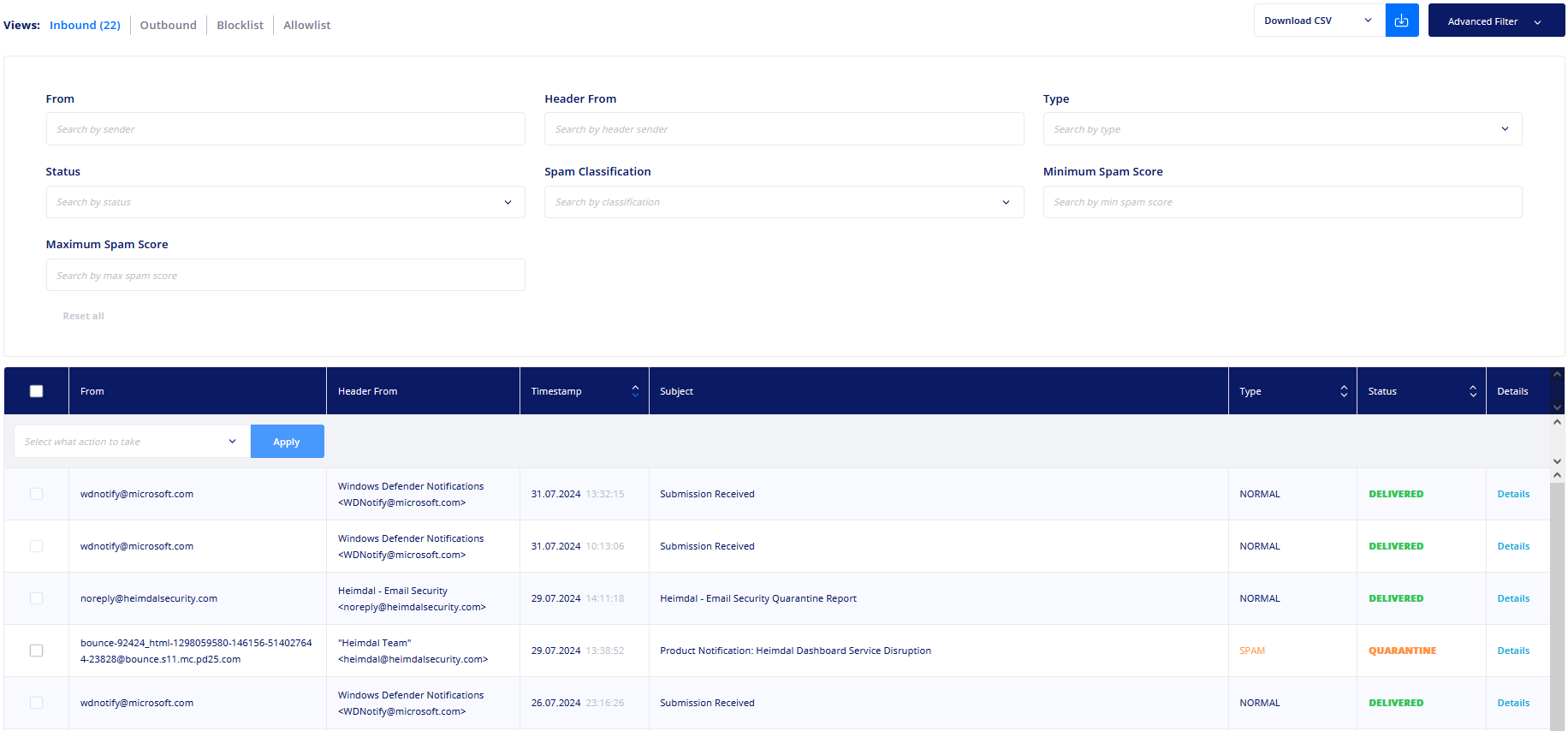Screen dimensions: 1568x731
Task: Click DELIVERED status of Quarantine Report row
Action: 1396,598
